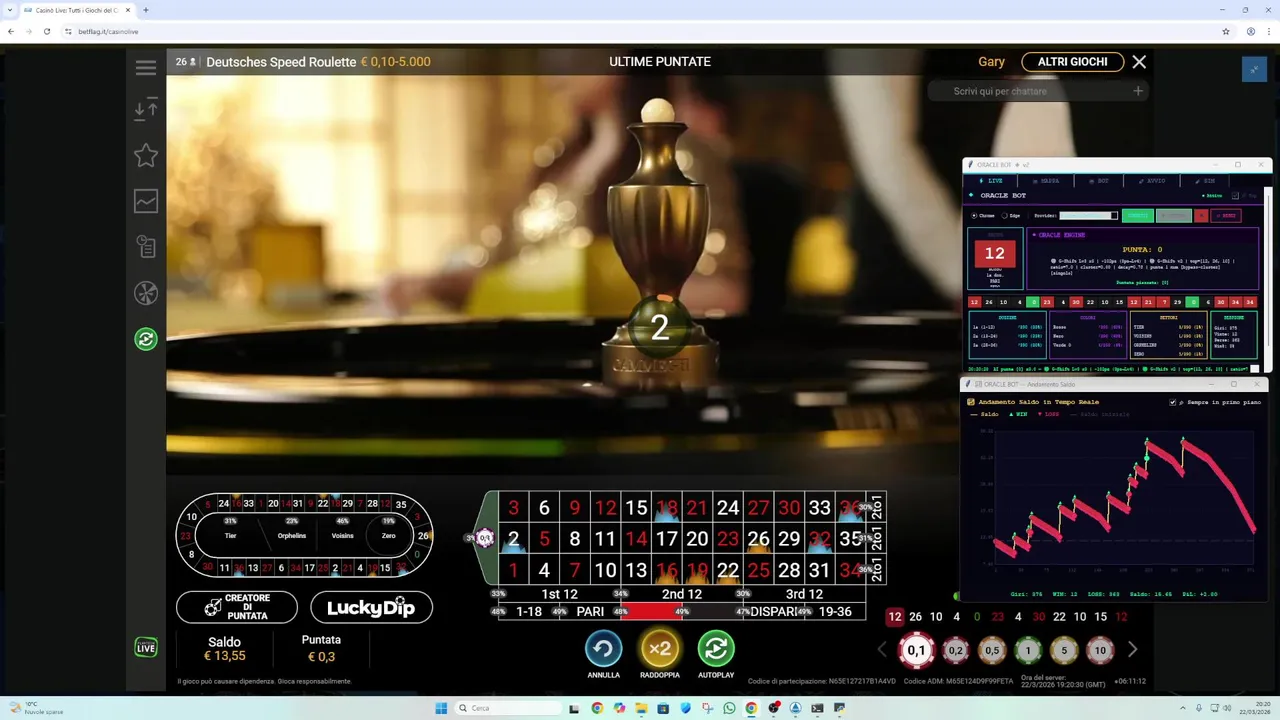Click the plus icon beside chat field
Screen dimensions: 1280x720
[1137, 91]
